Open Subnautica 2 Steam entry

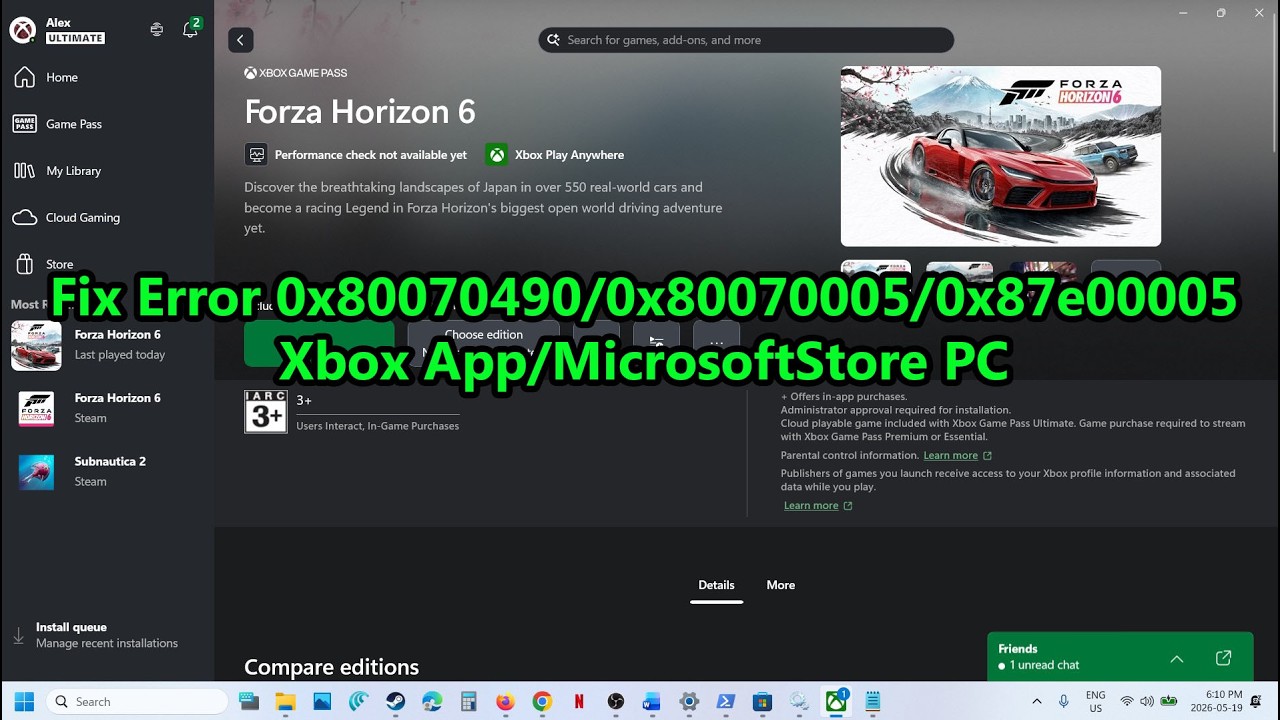pos(107,472)
